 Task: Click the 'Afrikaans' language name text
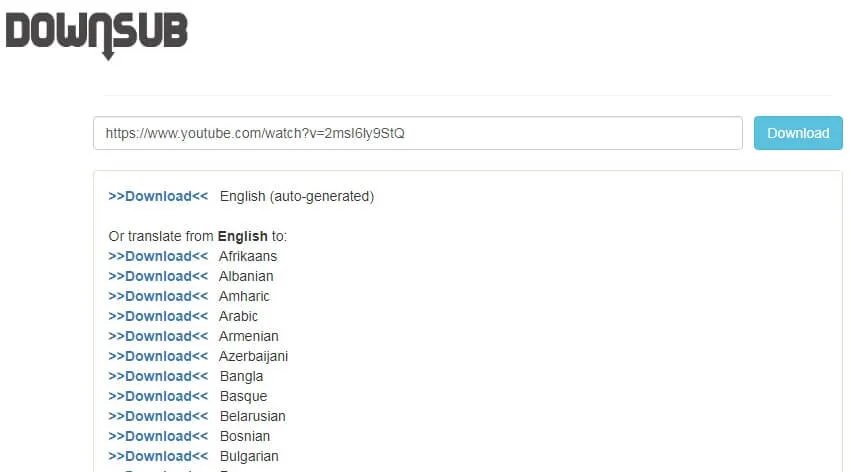(x=248, y=256)
